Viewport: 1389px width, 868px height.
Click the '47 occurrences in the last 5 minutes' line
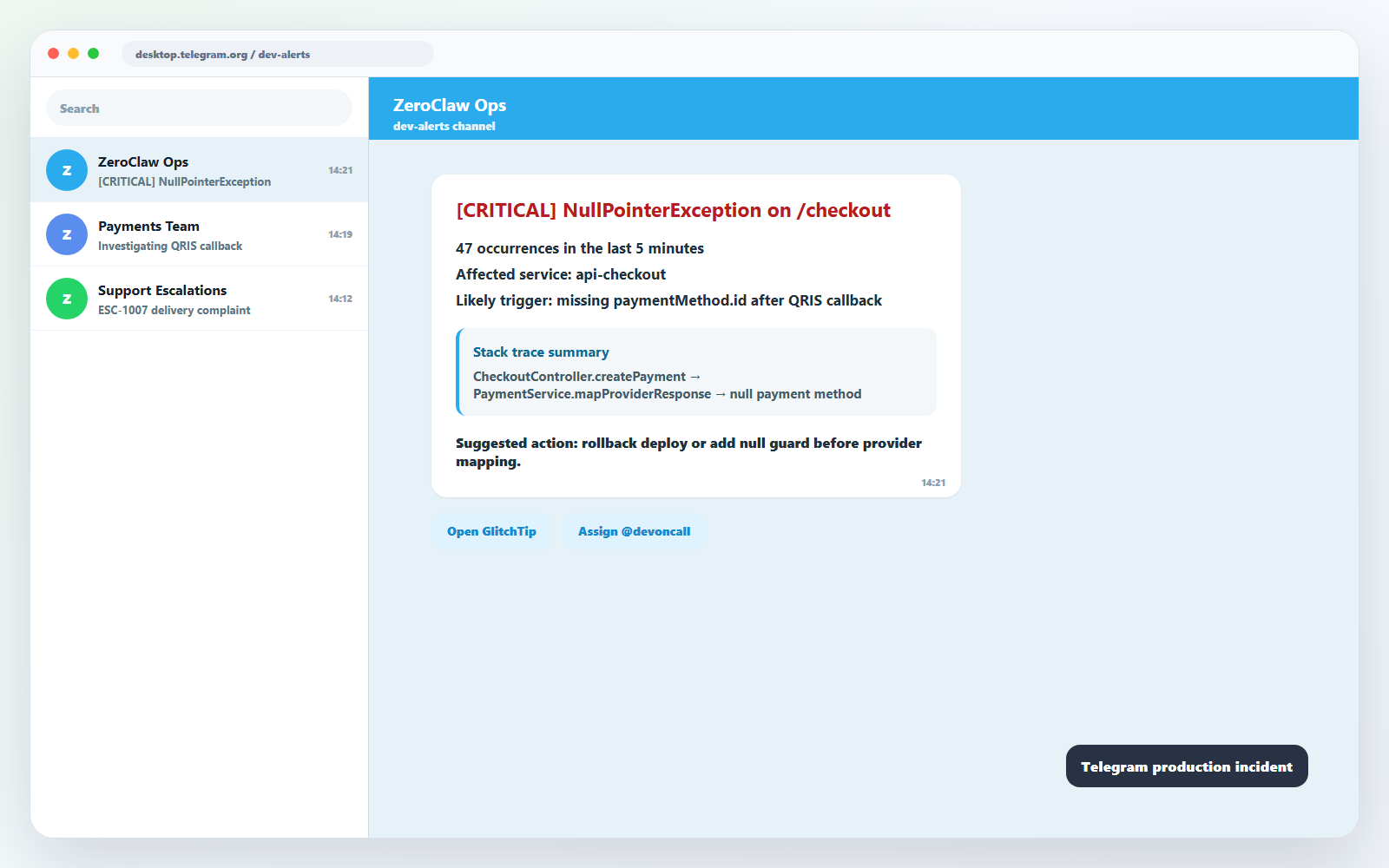click(580, 248)
